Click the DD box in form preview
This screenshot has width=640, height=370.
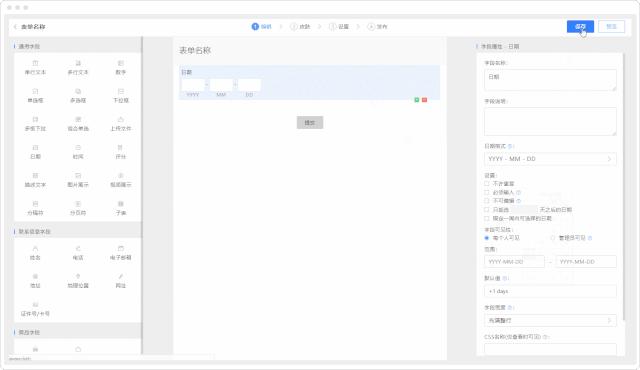[249, 85]
